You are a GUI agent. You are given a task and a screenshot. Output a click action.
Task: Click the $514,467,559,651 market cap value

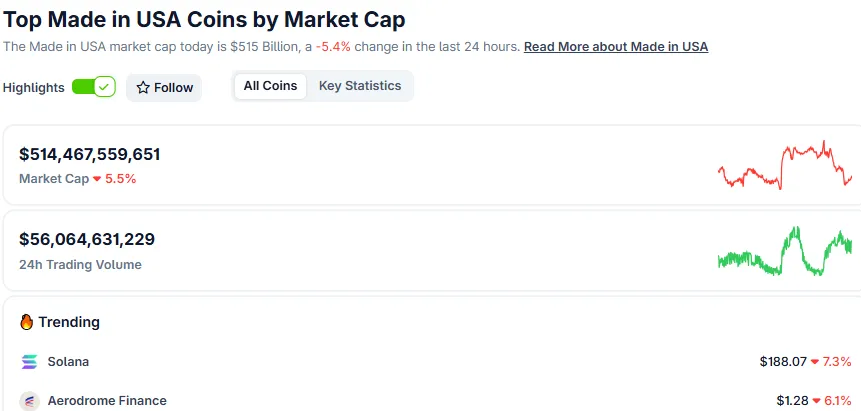coord(90,154)
